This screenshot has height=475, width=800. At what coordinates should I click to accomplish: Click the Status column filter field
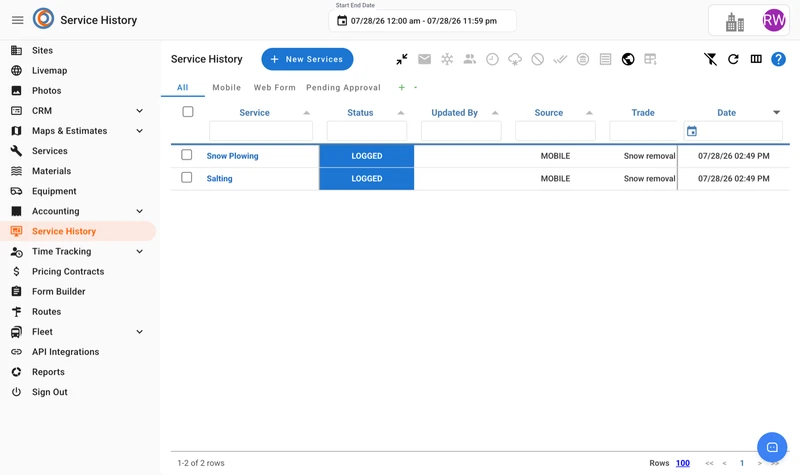(367, 131)
